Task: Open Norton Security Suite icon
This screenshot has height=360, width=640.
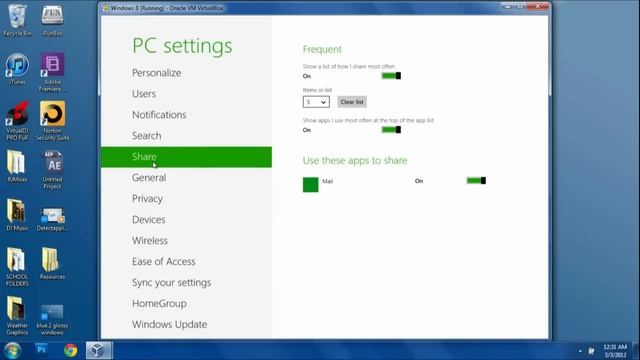Action: pyautogui.click(x=52, y=121)
